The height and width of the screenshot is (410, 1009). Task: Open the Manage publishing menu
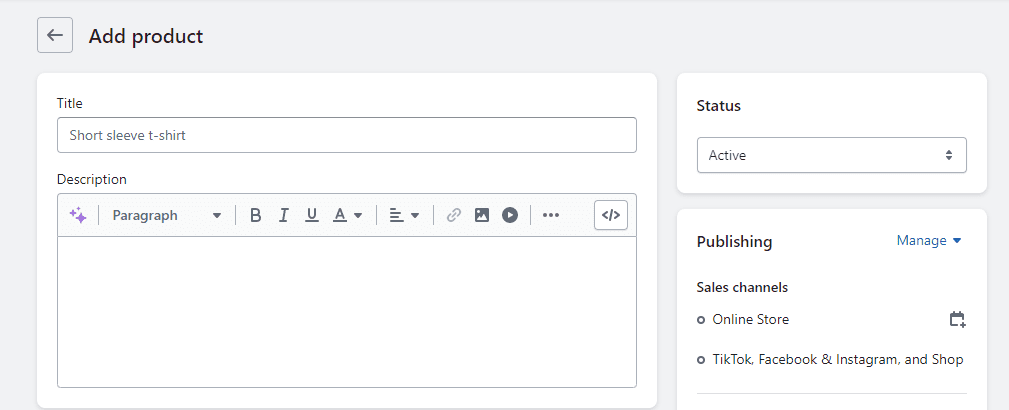[x=929, y=241]
